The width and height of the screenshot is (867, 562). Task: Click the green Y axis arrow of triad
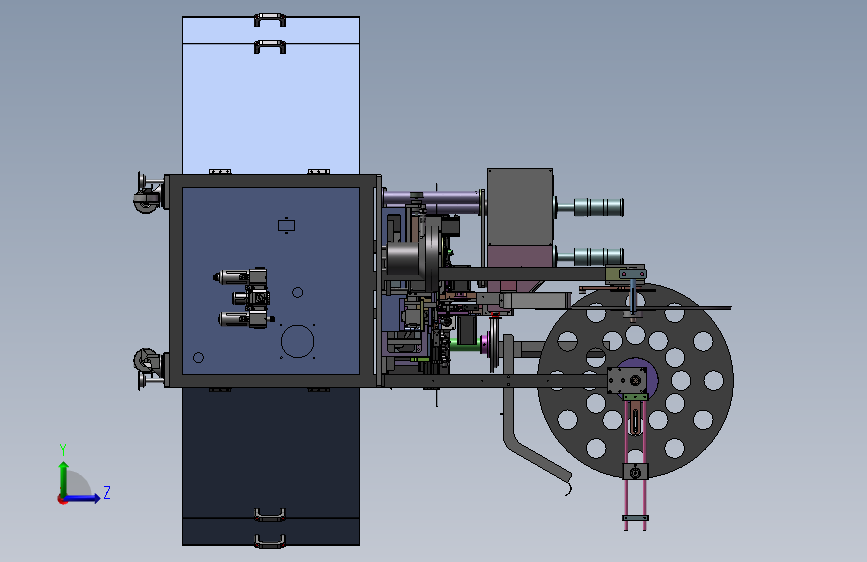[x=64, y=478]
